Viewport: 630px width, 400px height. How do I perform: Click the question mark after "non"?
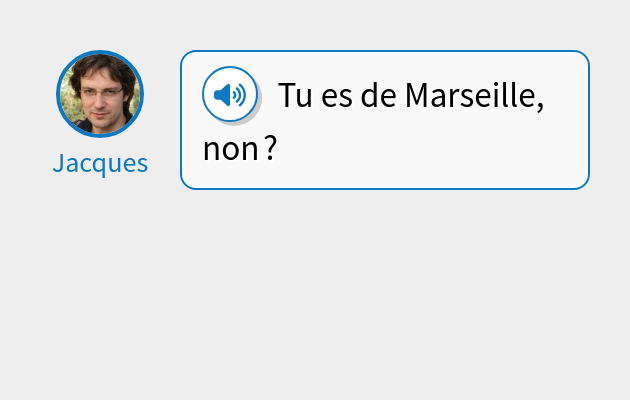(270, 149)
